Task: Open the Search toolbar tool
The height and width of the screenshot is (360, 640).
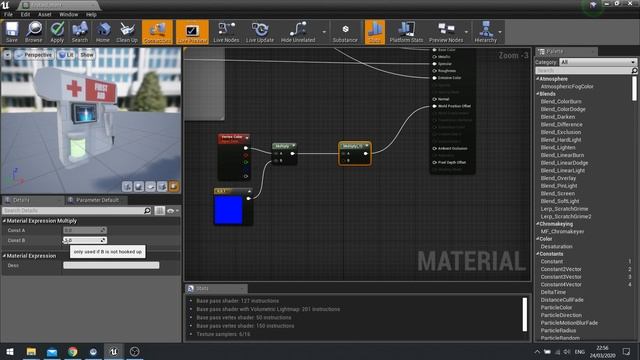Action: (x=80, y=32)
